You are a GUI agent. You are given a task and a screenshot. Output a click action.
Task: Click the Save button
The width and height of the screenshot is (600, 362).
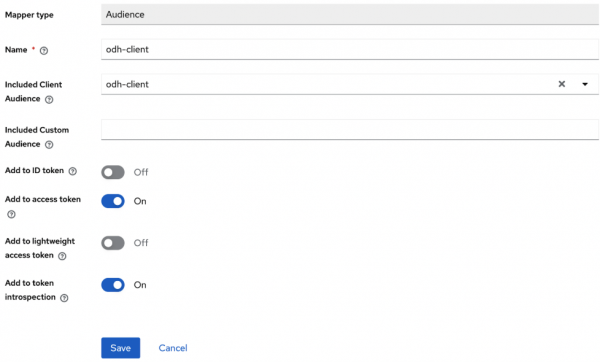tap(121, 348)
